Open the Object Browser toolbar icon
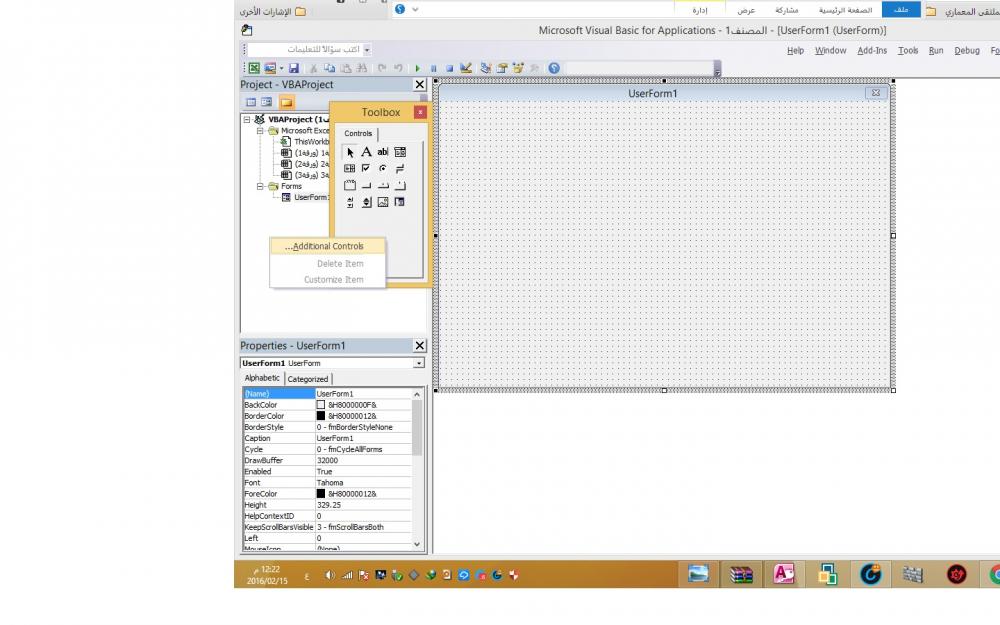1000x625 pixels. pos(518,68)
